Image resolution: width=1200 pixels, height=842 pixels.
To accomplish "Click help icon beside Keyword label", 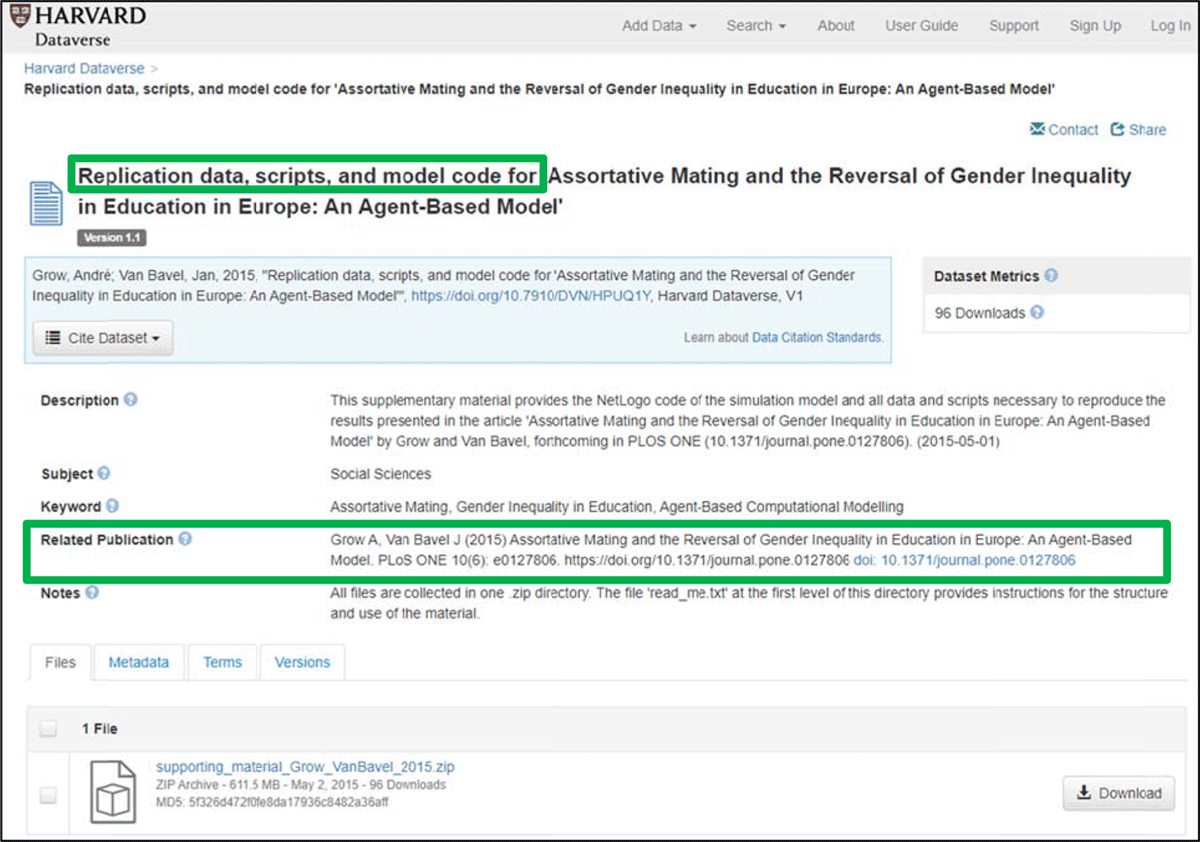I will pos(112,506).
